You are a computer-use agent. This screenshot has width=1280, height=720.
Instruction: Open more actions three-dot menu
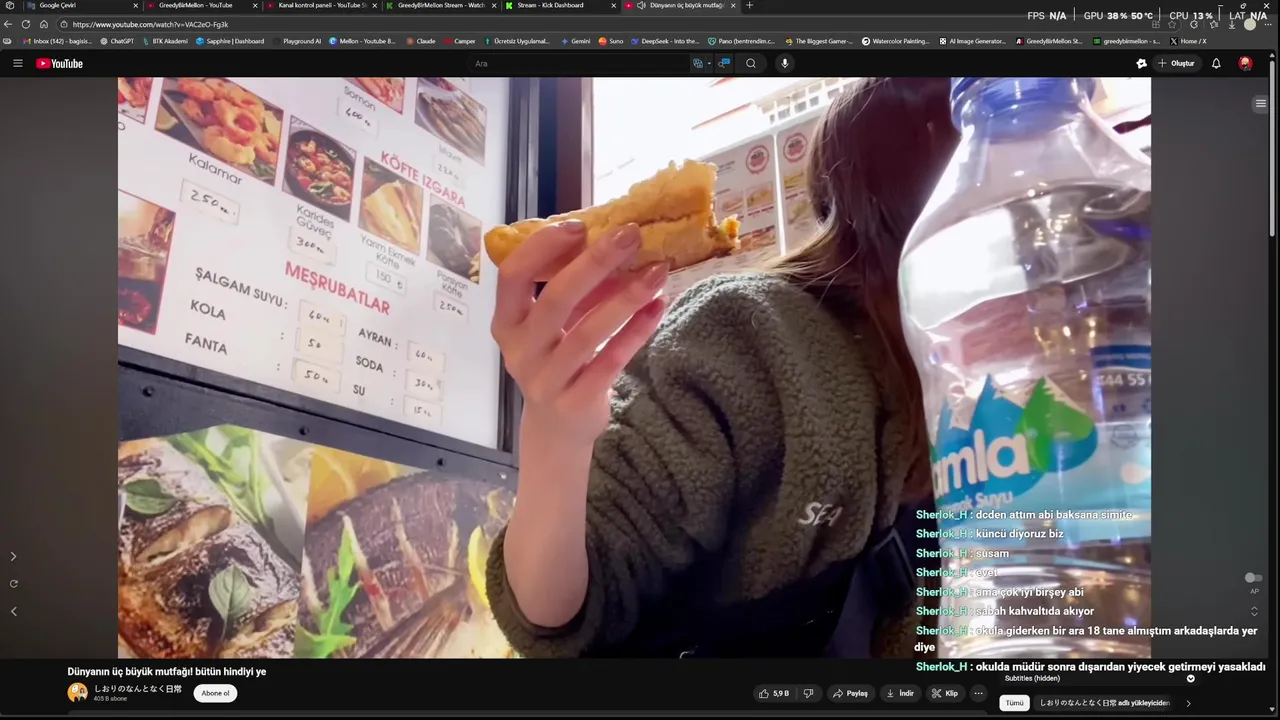(x=979, y=693)
